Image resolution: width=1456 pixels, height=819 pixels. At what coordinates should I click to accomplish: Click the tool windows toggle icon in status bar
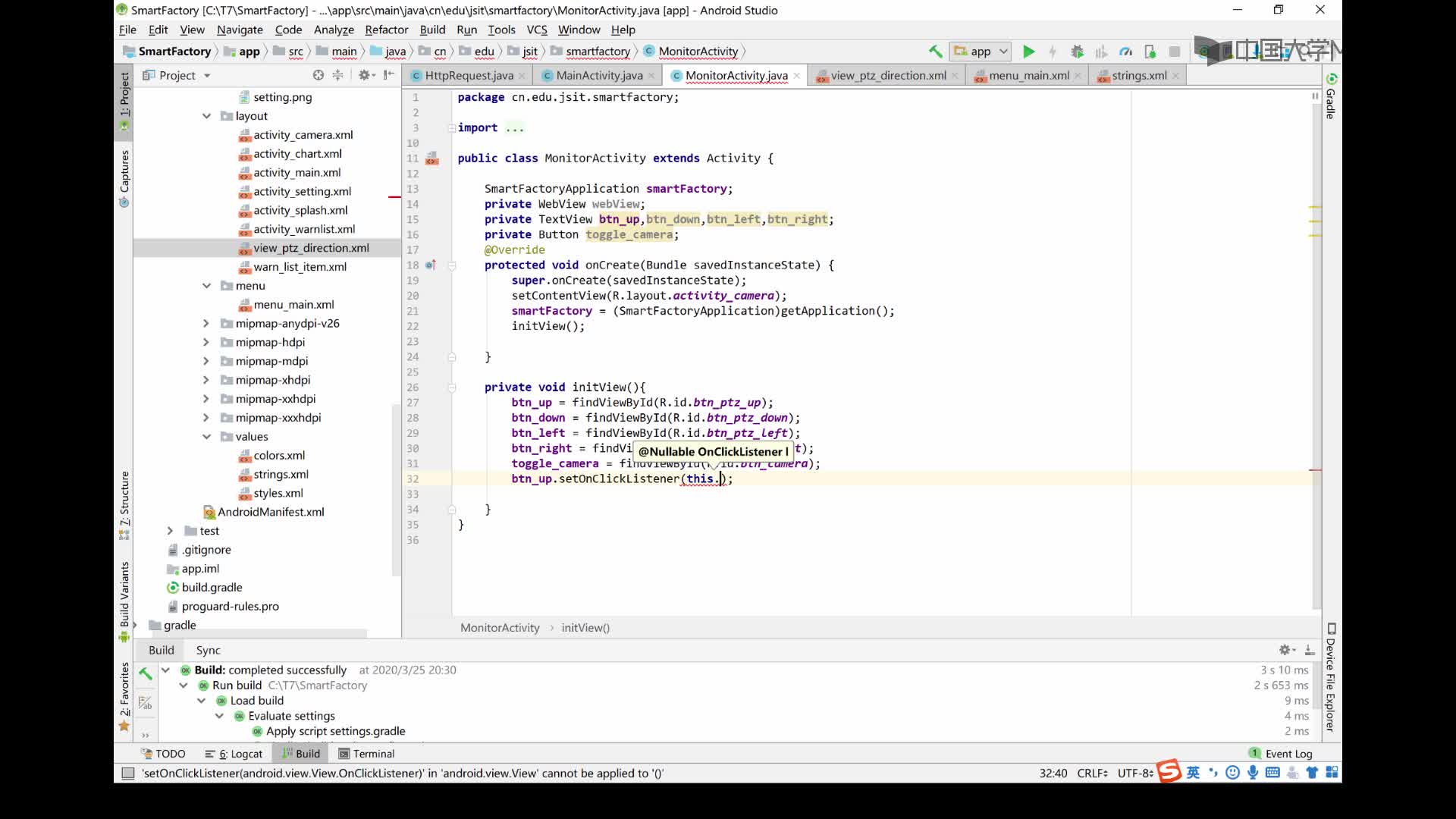[128, 773]
